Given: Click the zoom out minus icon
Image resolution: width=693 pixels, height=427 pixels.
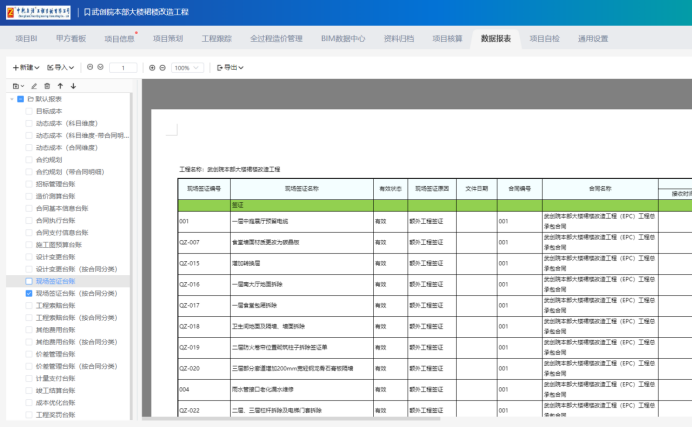Looking at the screenshot, I should click(163, 68).
